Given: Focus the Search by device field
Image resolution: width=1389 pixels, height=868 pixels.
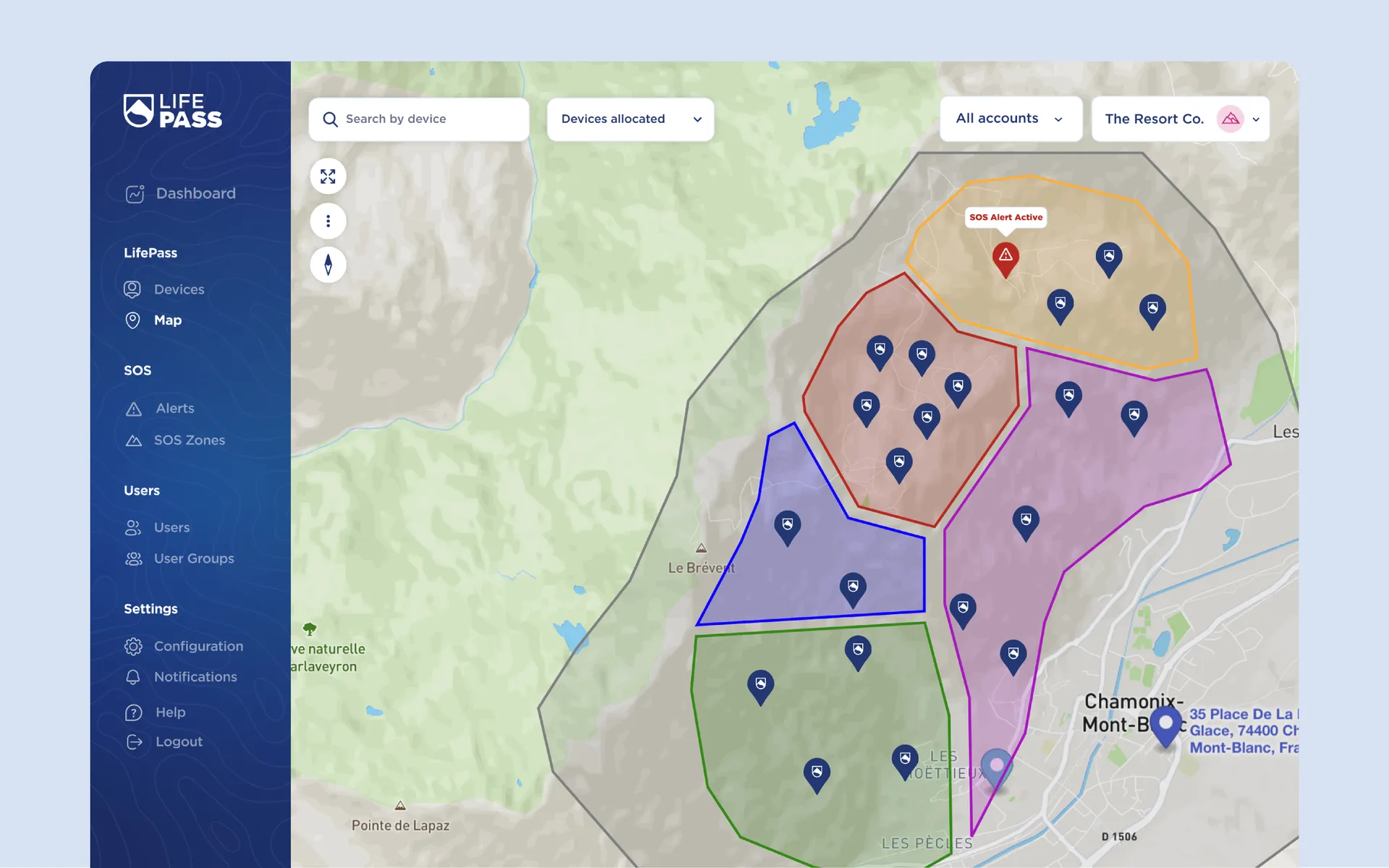Looking at the screenshot, I should click(x=419, y=119).
